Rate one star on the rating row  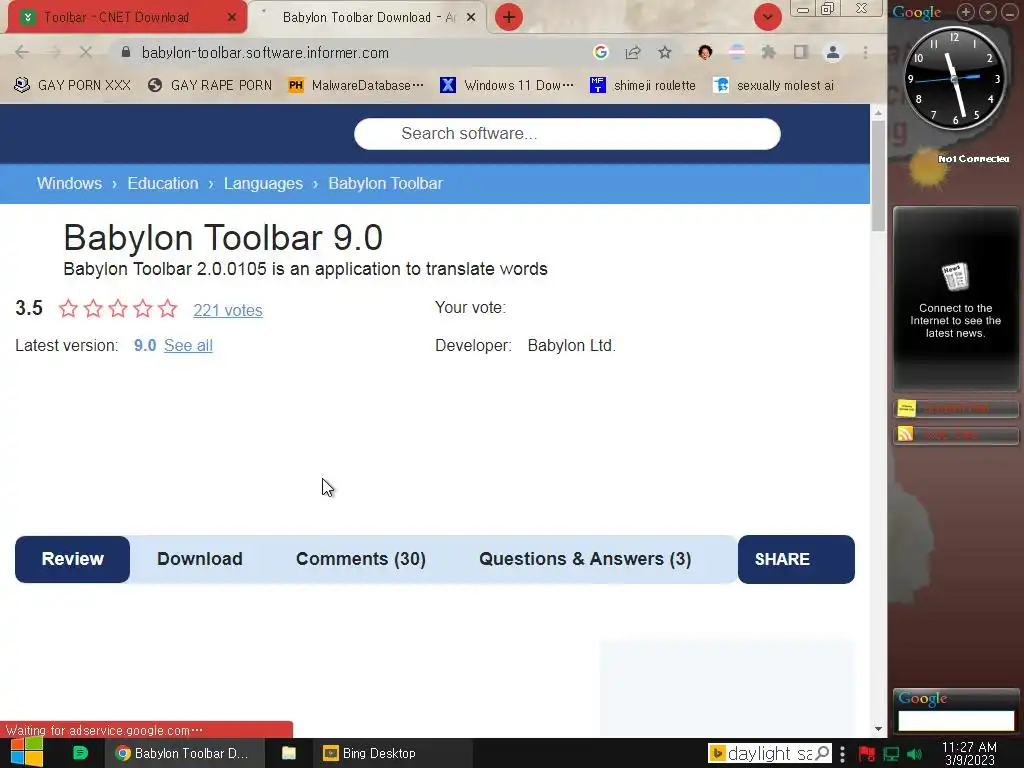pyautogui.click(x=69, y=308)
